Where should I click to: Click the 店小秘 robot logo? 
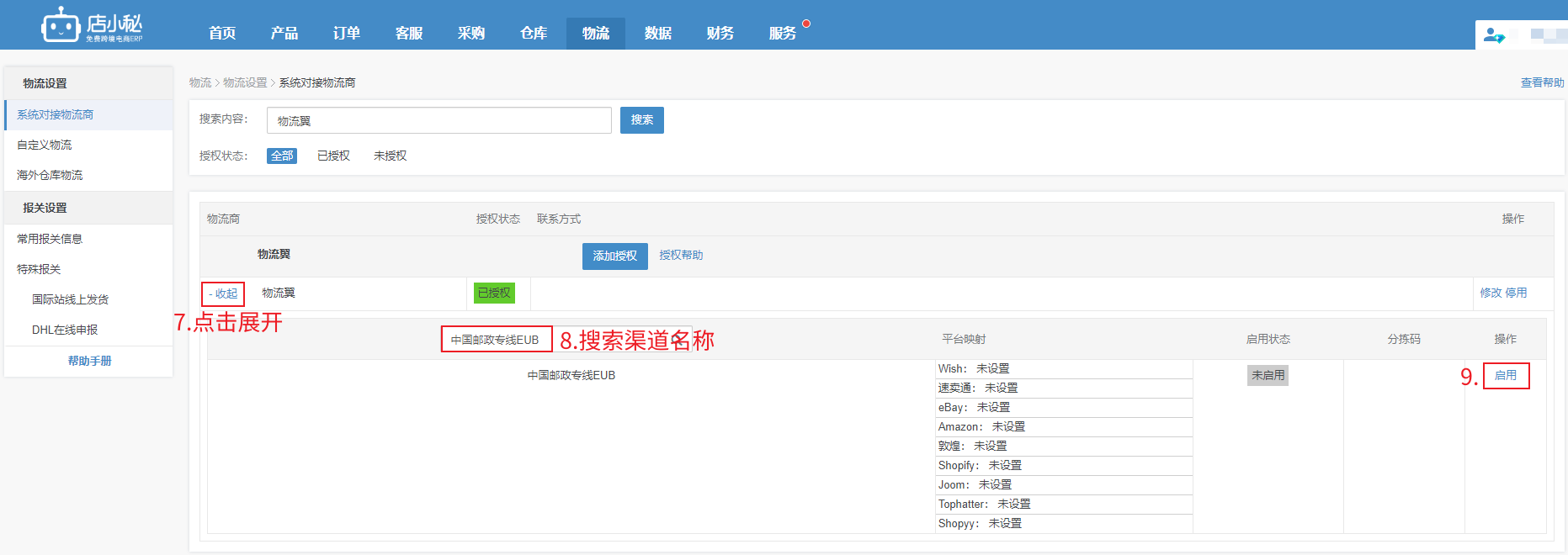coord(92,25)
